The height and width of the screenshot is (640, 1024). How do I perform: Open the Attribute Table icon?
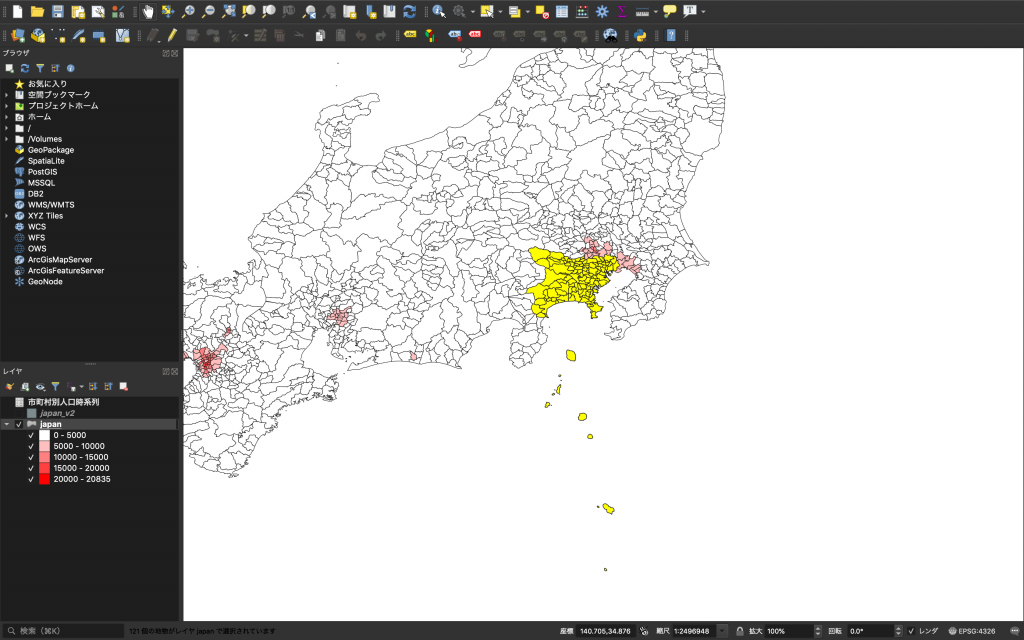click(x=562, y=11)
